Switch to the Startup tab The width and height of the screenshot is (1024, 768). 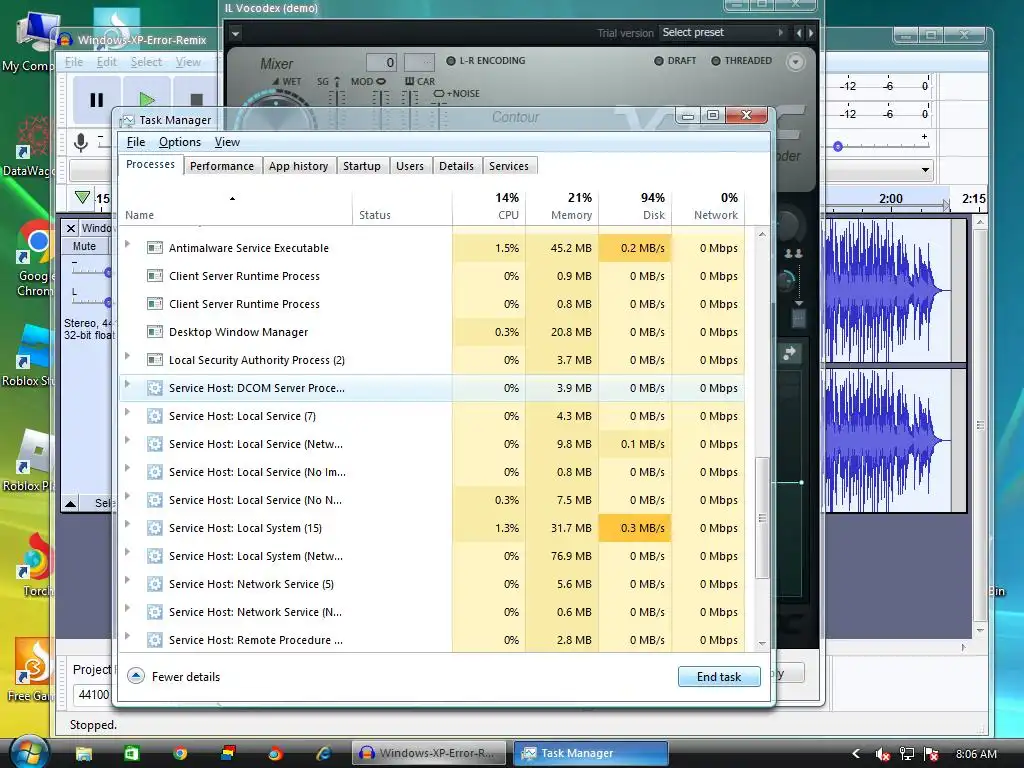(362, 167)
